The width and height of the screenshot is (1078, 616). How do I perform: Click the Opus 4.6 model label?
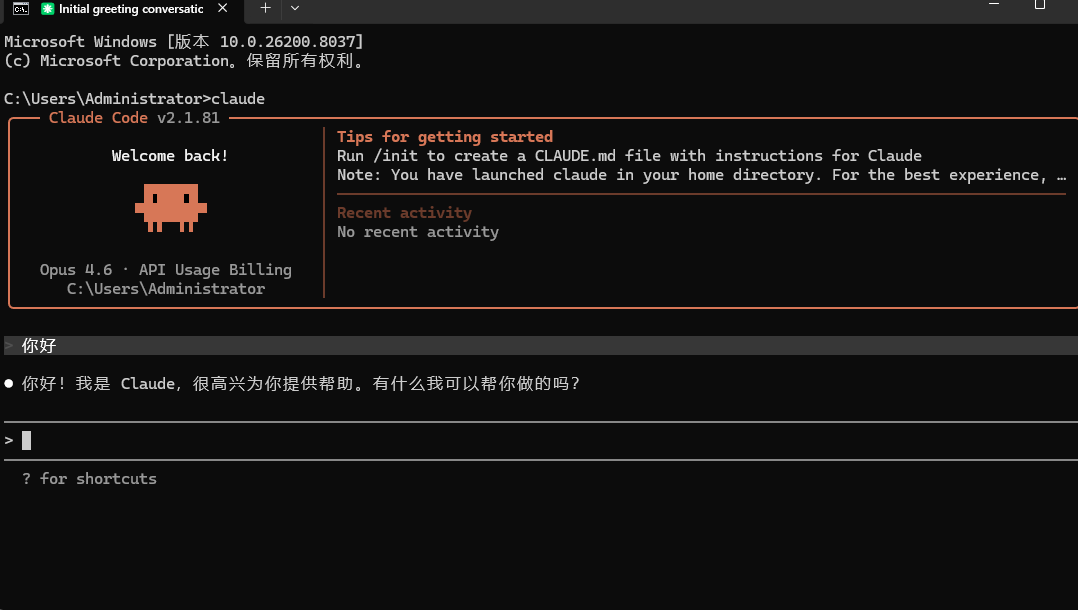click(76, 270)
